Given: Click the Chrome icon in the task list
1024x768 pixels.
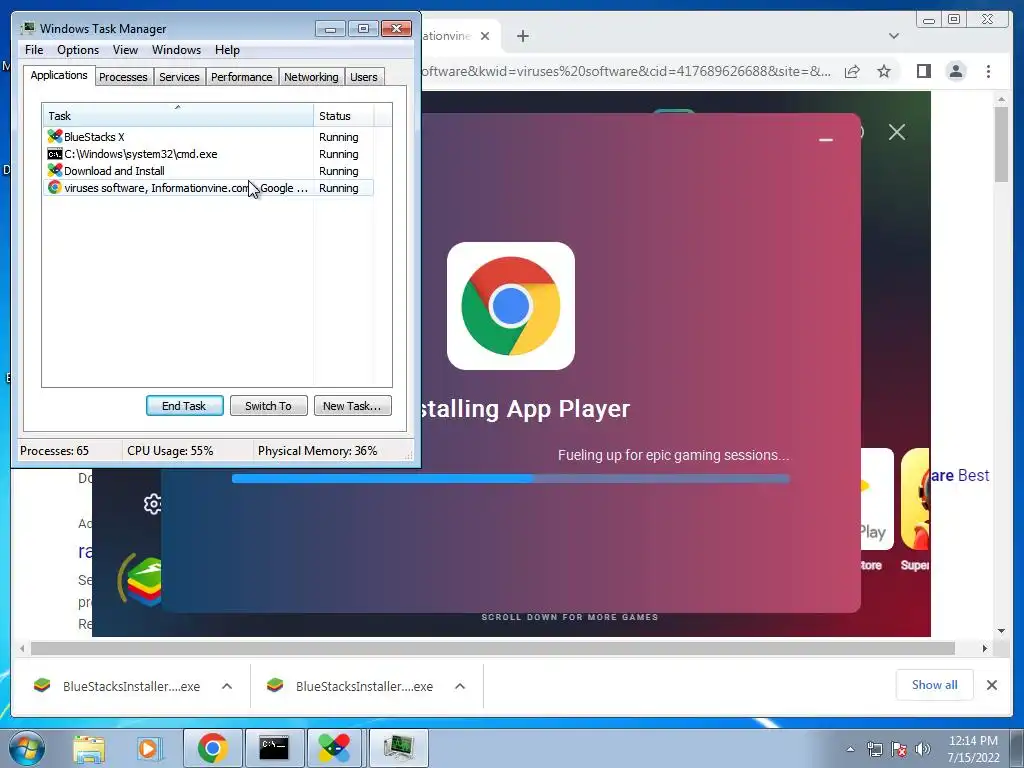Looking at the screenshot, I should pyautogui.click(x=55, y=187).
